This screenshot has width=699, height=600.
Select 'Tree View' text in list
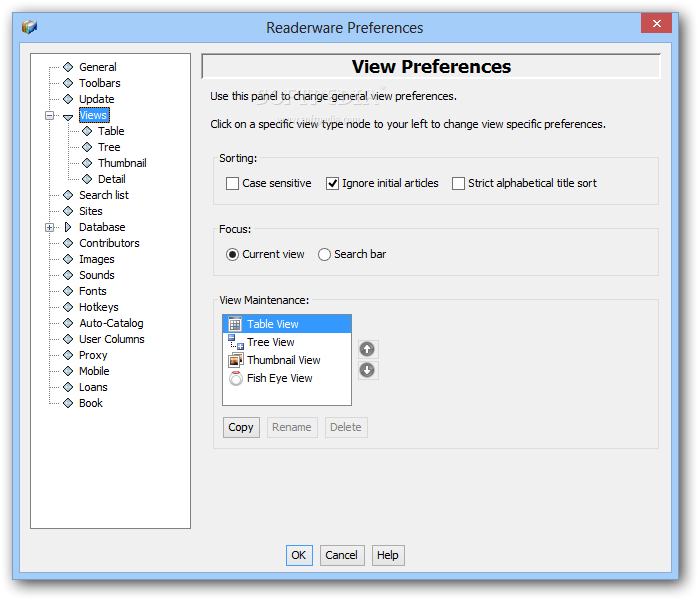click(x=271, y=342)
